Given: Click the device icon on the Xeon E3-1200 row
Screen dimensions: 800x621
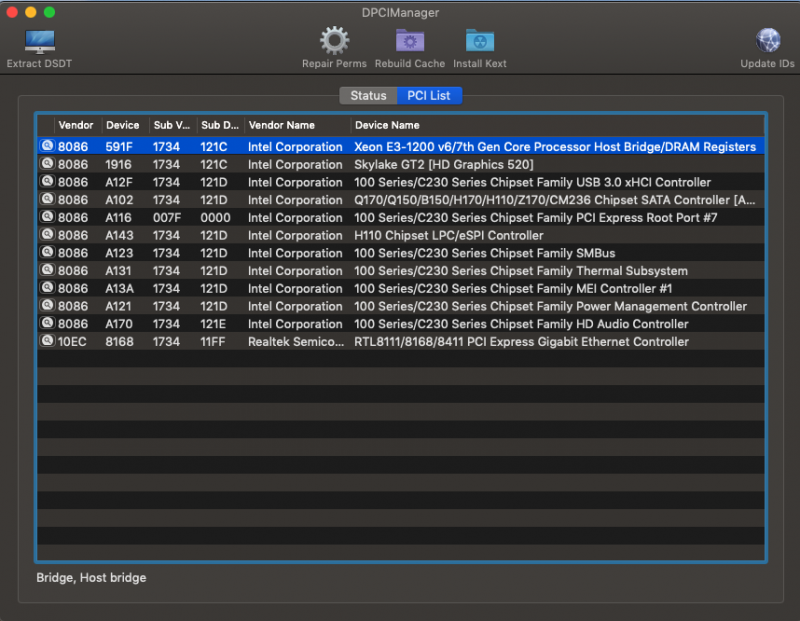Looking at the screenshot, I should click(x=47, y=146).
